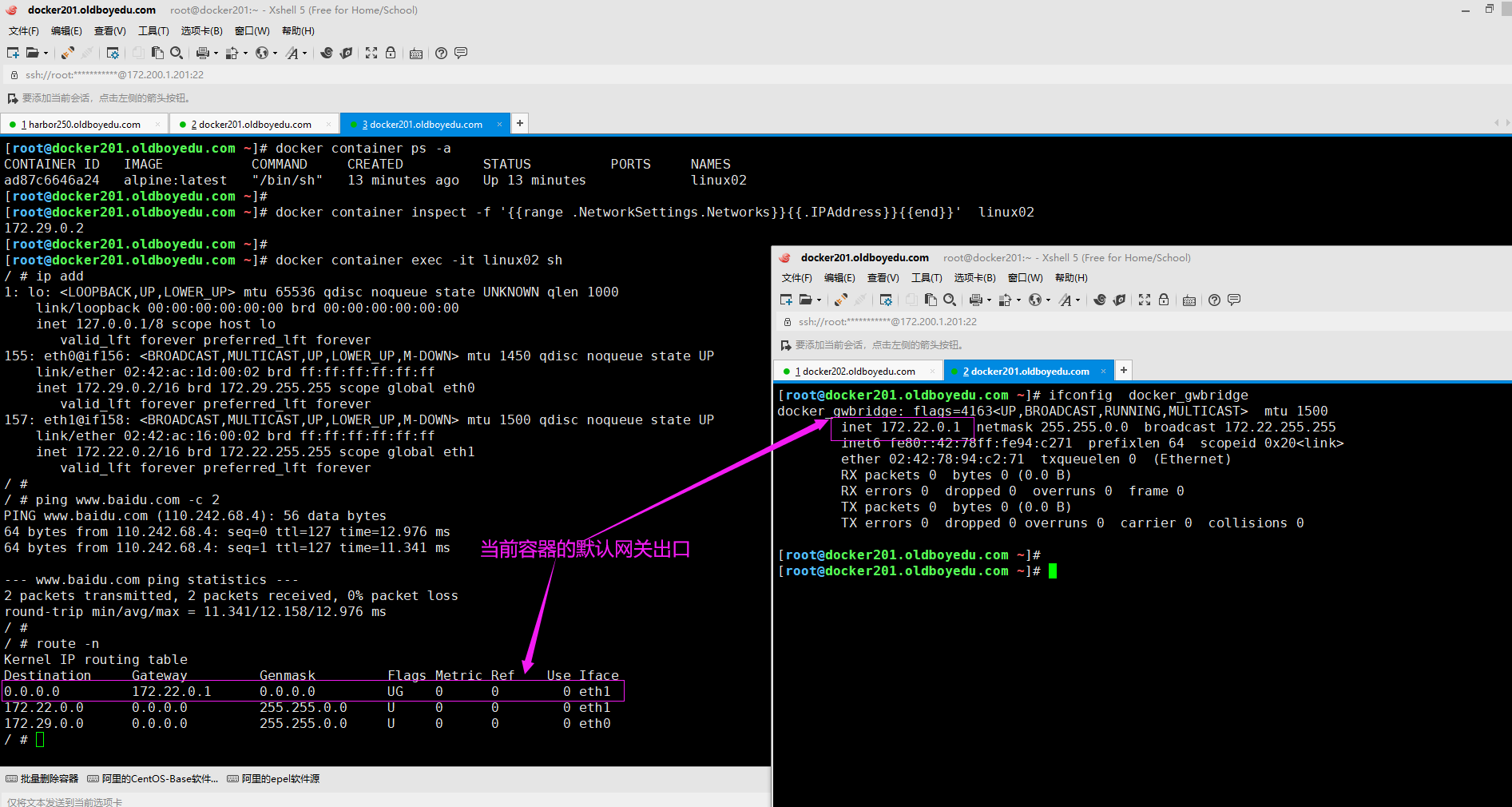Expand the Open folder dropdown arrow in the back window
Screen dimensions: 1512x807
(46, 54)
